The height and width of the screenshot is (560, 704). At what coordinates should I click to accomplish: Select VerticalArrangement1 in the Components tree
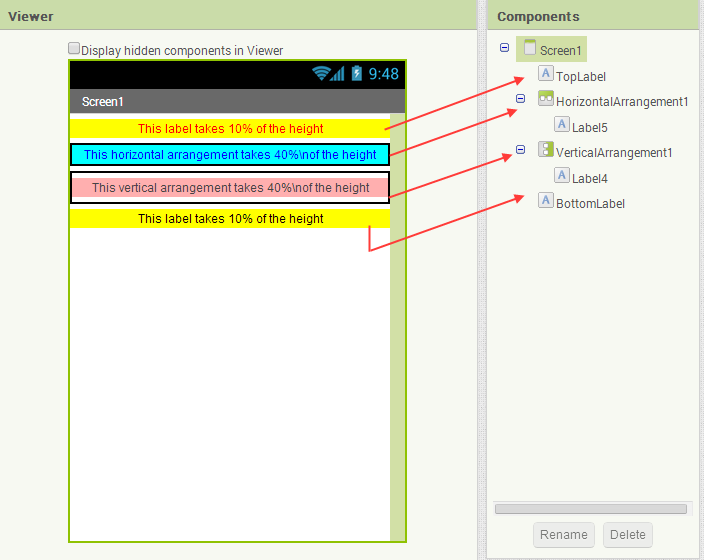point(614,153)
